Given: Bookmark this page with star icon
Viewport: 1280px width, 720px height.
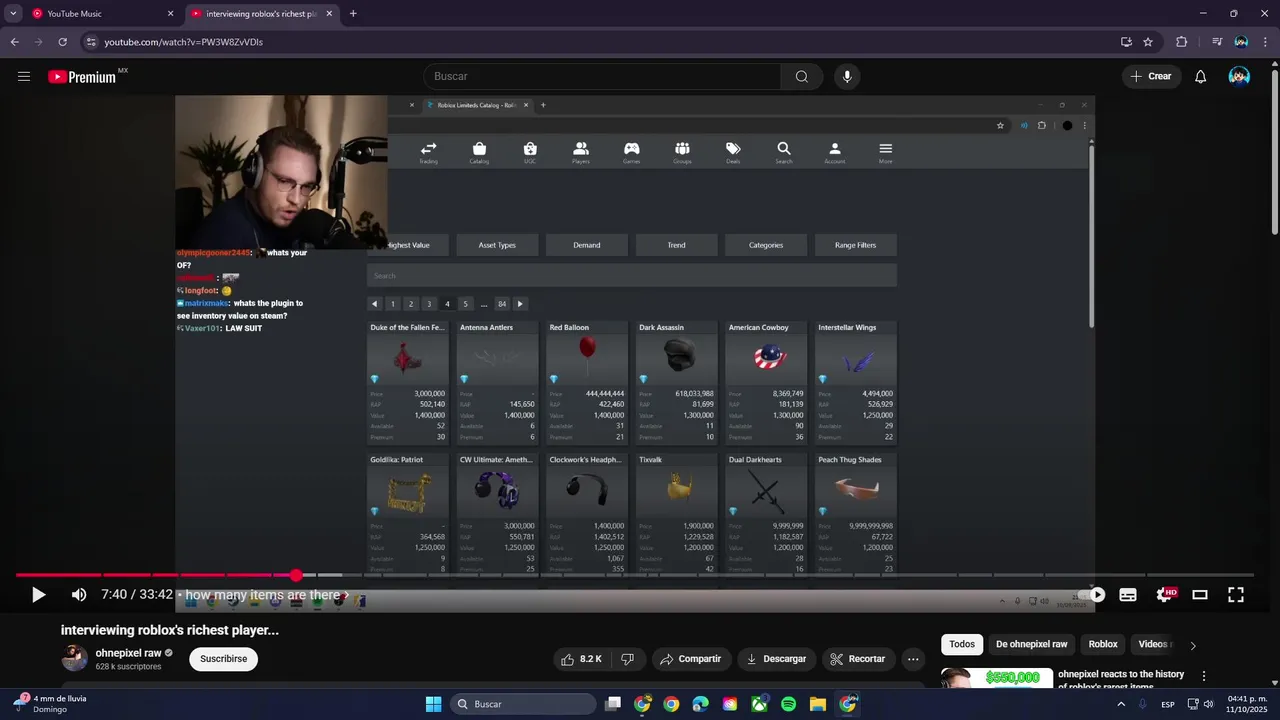Looking at the screenshot, I should [x=1148, y=42].
